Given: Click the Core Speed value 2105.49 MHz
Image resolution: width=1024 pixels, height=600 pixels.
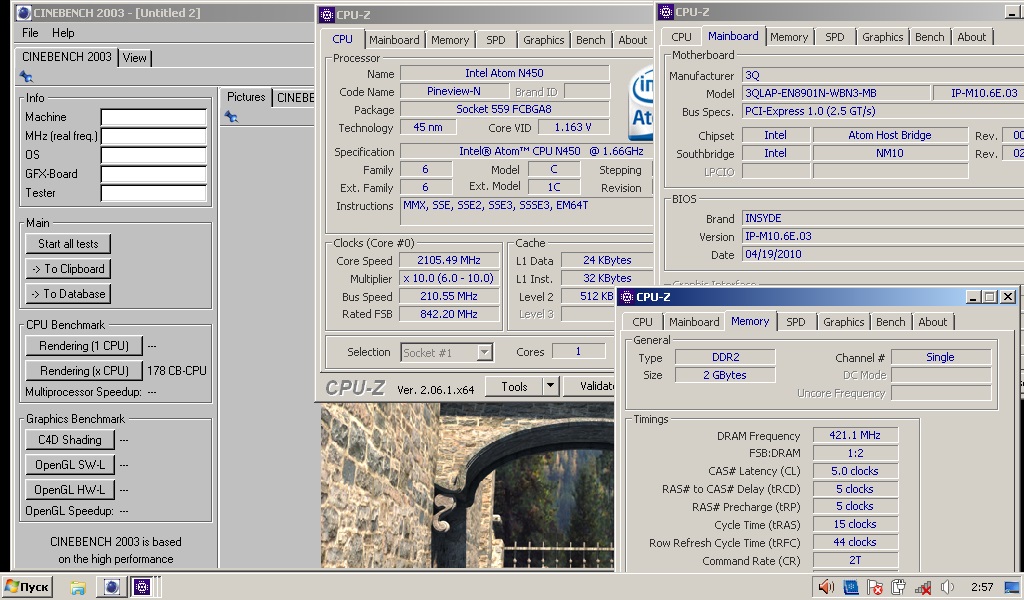Looking at the screenshot, I should point(449,261).
